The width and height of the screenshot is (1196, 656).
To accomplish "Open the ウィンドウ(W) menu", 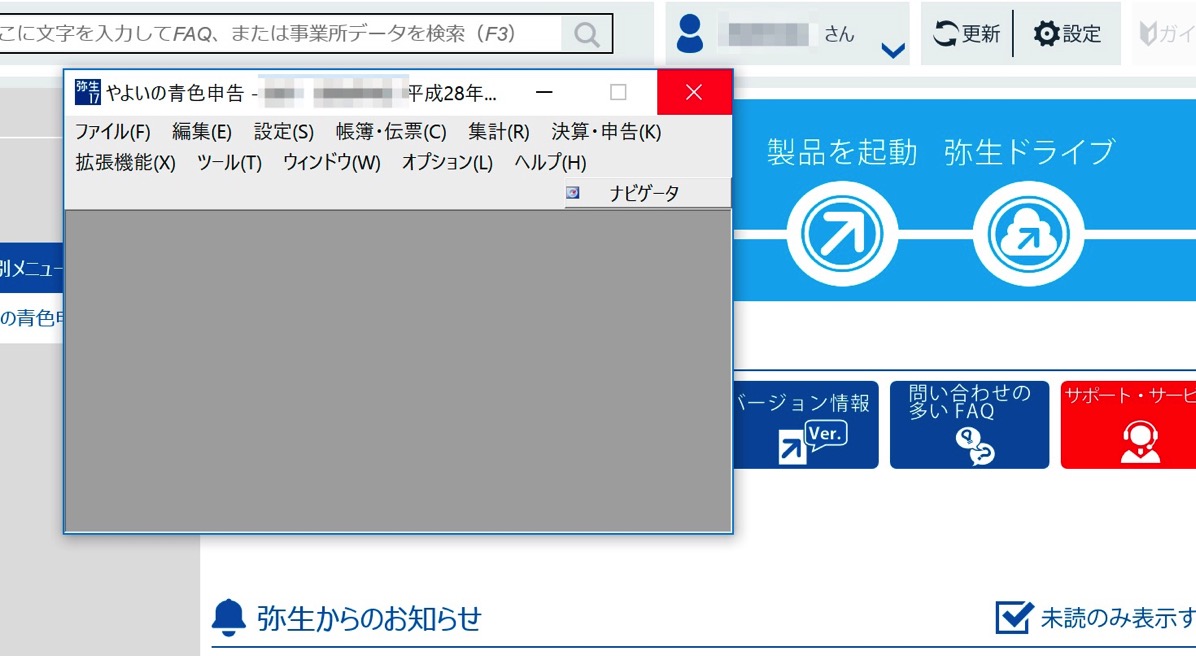I will pos(332,162).
